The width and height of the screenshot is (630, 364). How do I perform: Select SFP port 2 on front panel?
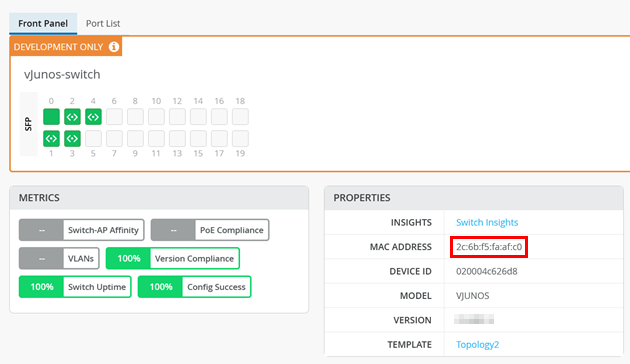tap(72, 117)
